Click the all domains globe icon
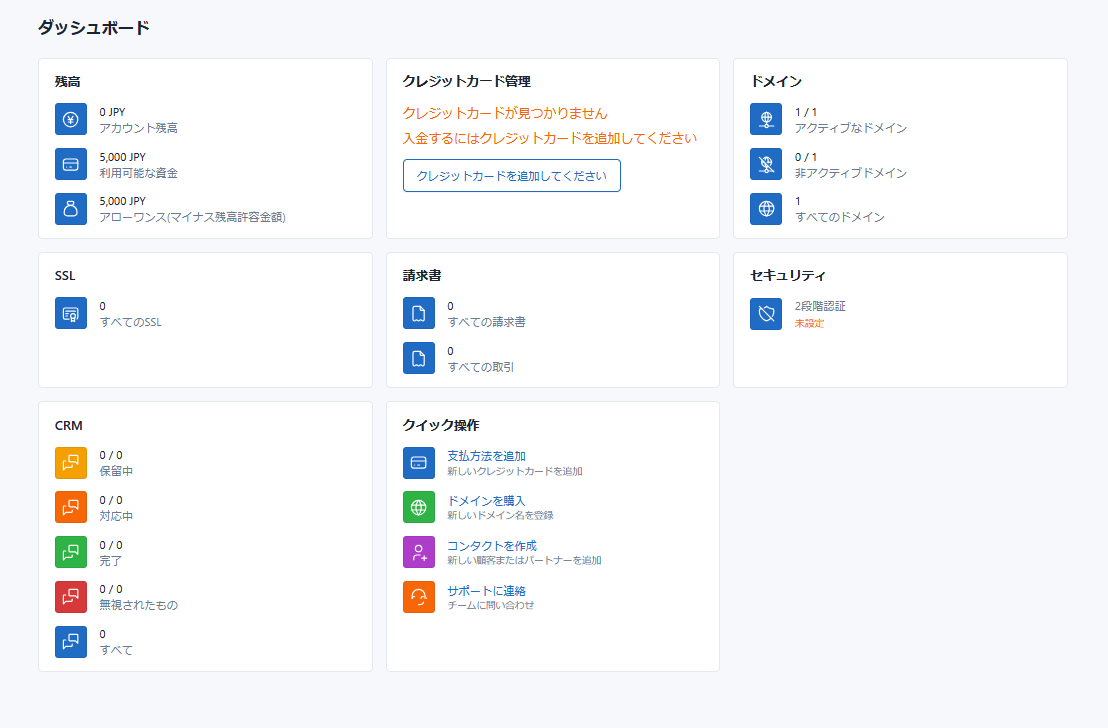 tap(766, 209)
